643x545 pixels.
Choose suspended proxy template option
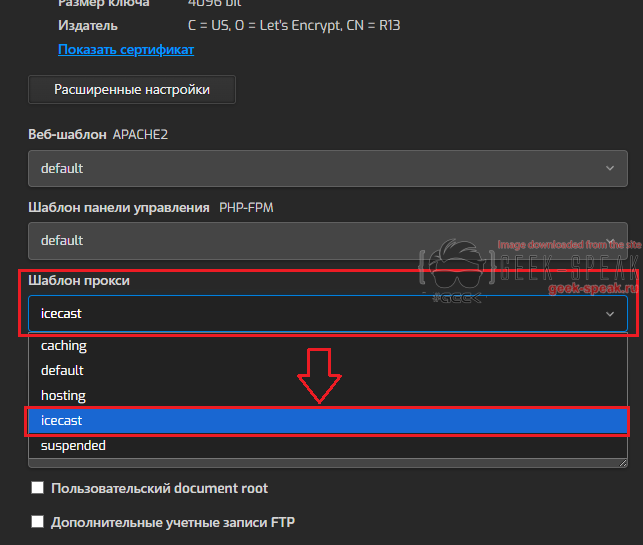73,446
